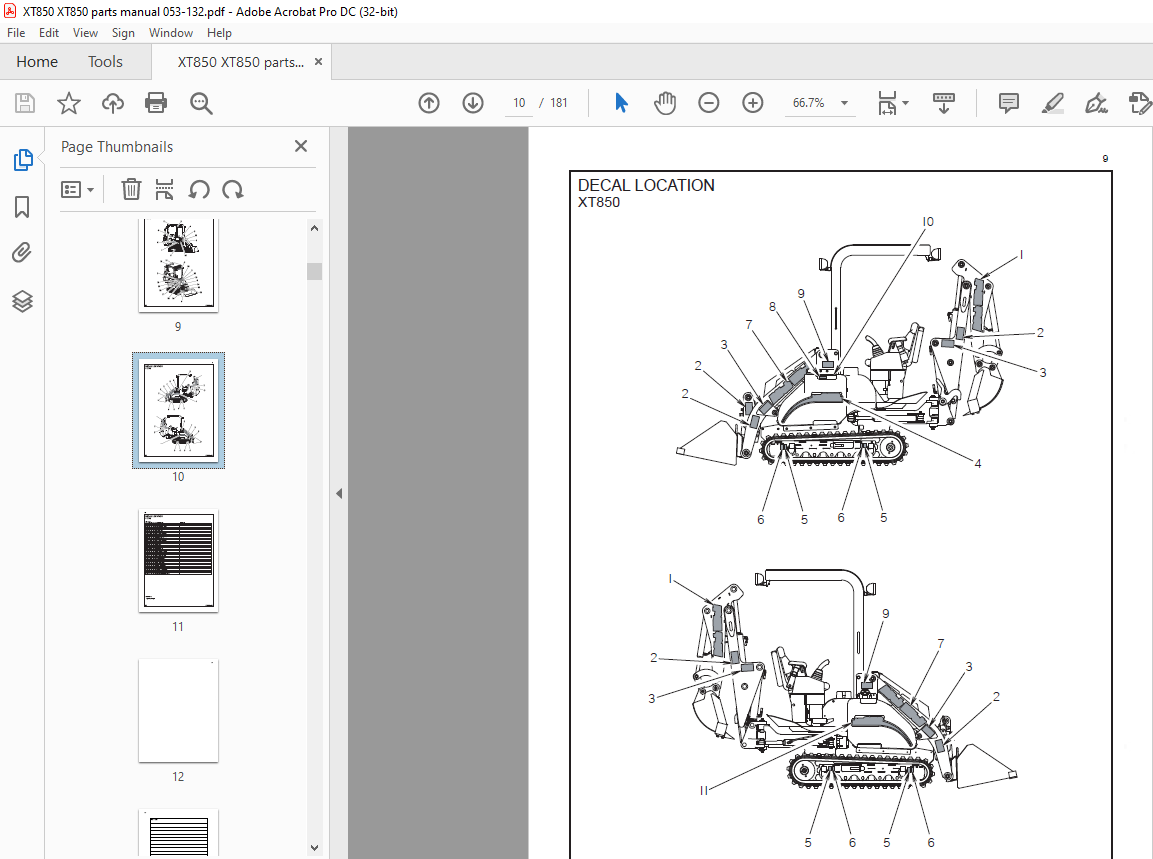Viewport: 1153px width, 859px height.
Task: Click the fit page width icon
Action: click(888, 103)
